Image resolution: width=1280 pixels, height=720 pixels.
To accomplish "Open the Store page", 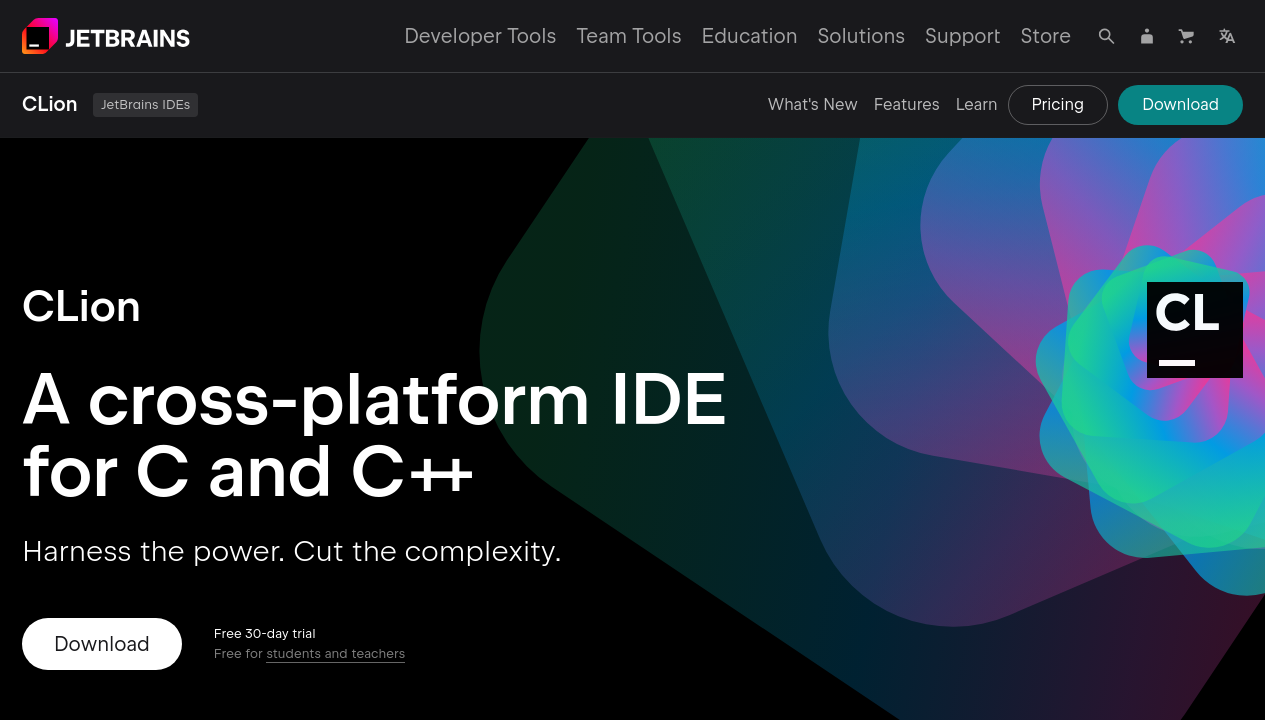I will coord(1045,36).
